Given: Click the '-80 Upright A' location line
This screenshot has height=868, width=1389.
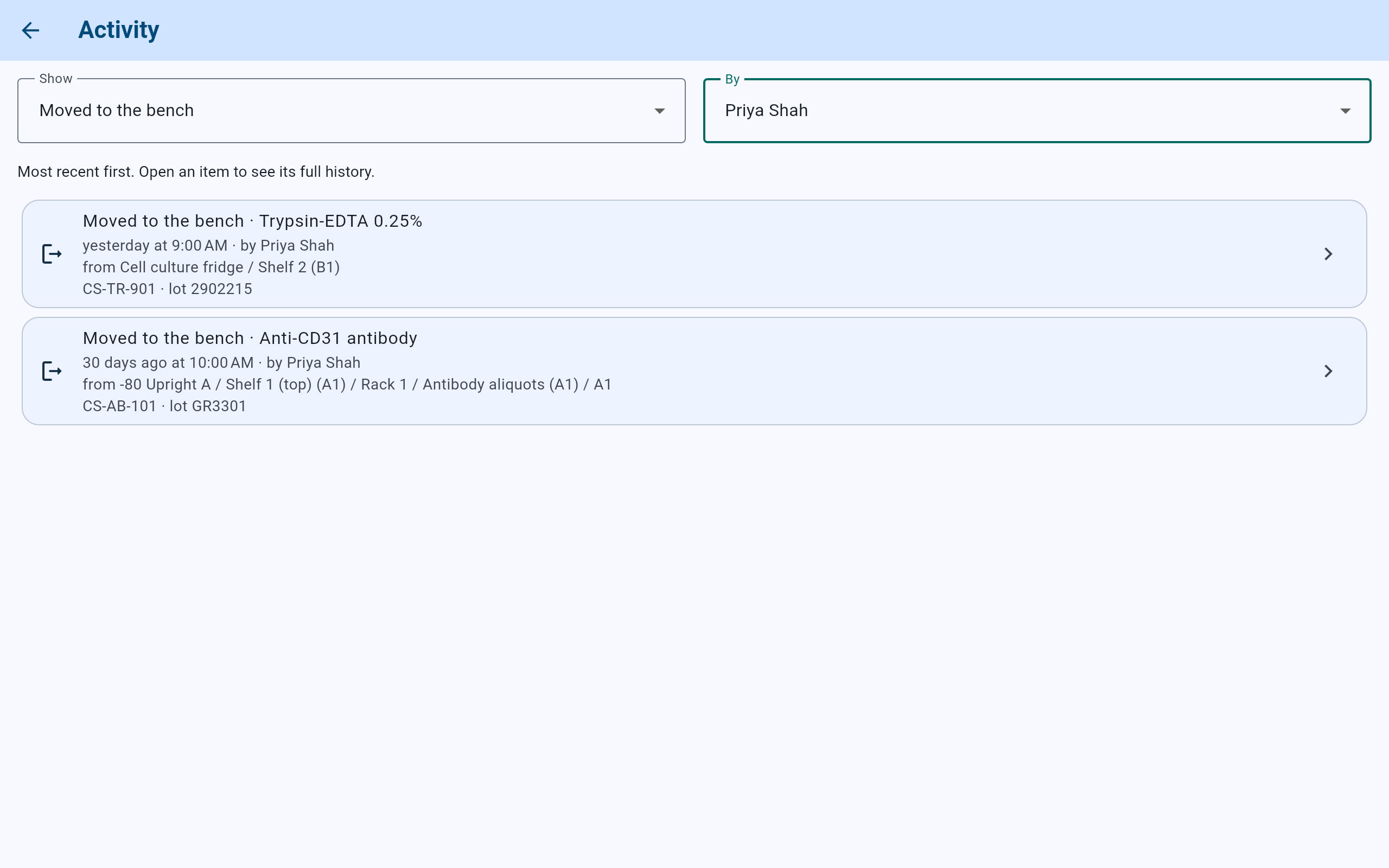Looking at the screenshot, I should [x=347, y=385].
